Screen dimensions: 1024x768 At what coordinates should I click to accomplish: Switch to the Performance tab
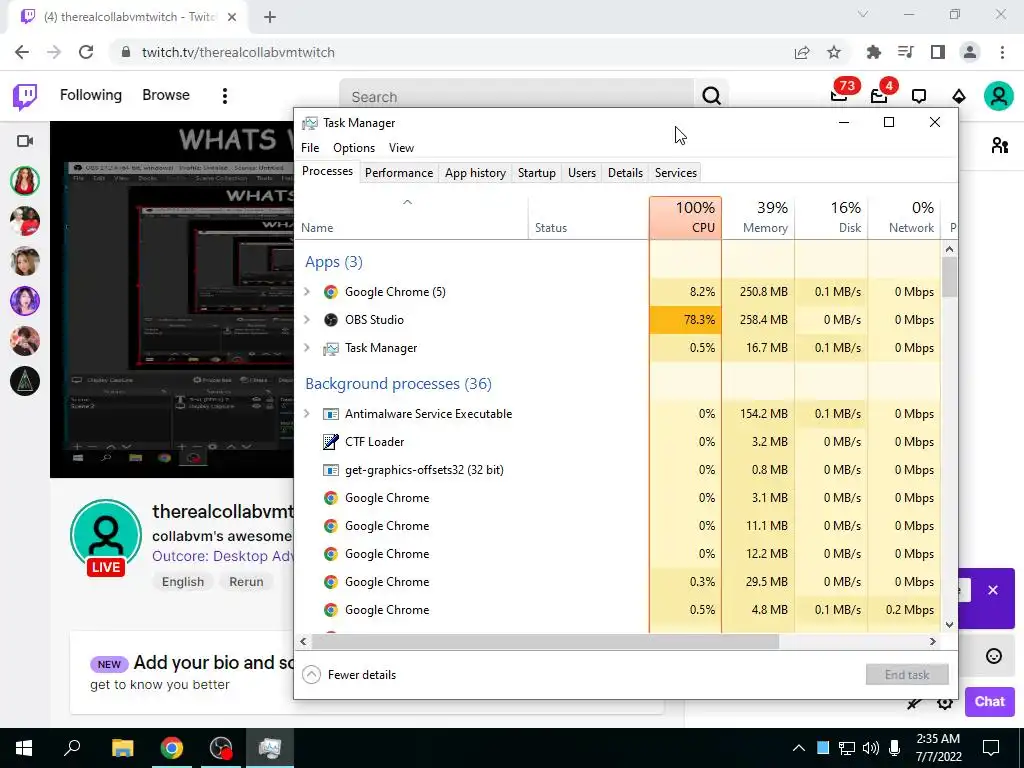pyautogui.click(x=398, y=172)
